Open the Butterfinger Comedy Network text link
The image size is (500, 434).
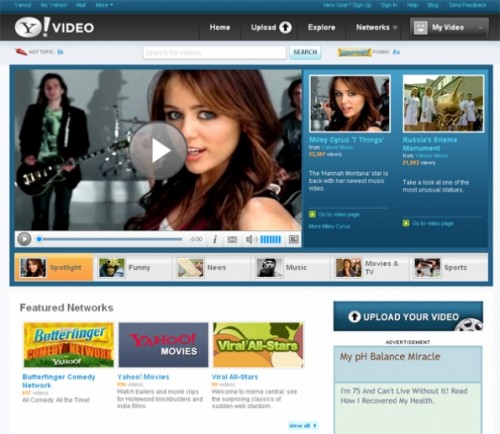(x=59, y=381)
